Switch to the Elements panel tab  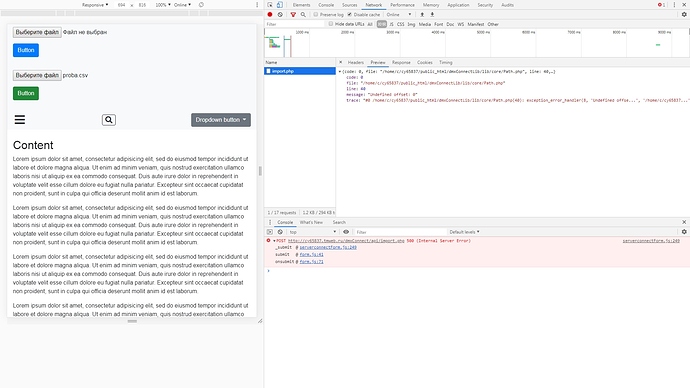(301, 5)
